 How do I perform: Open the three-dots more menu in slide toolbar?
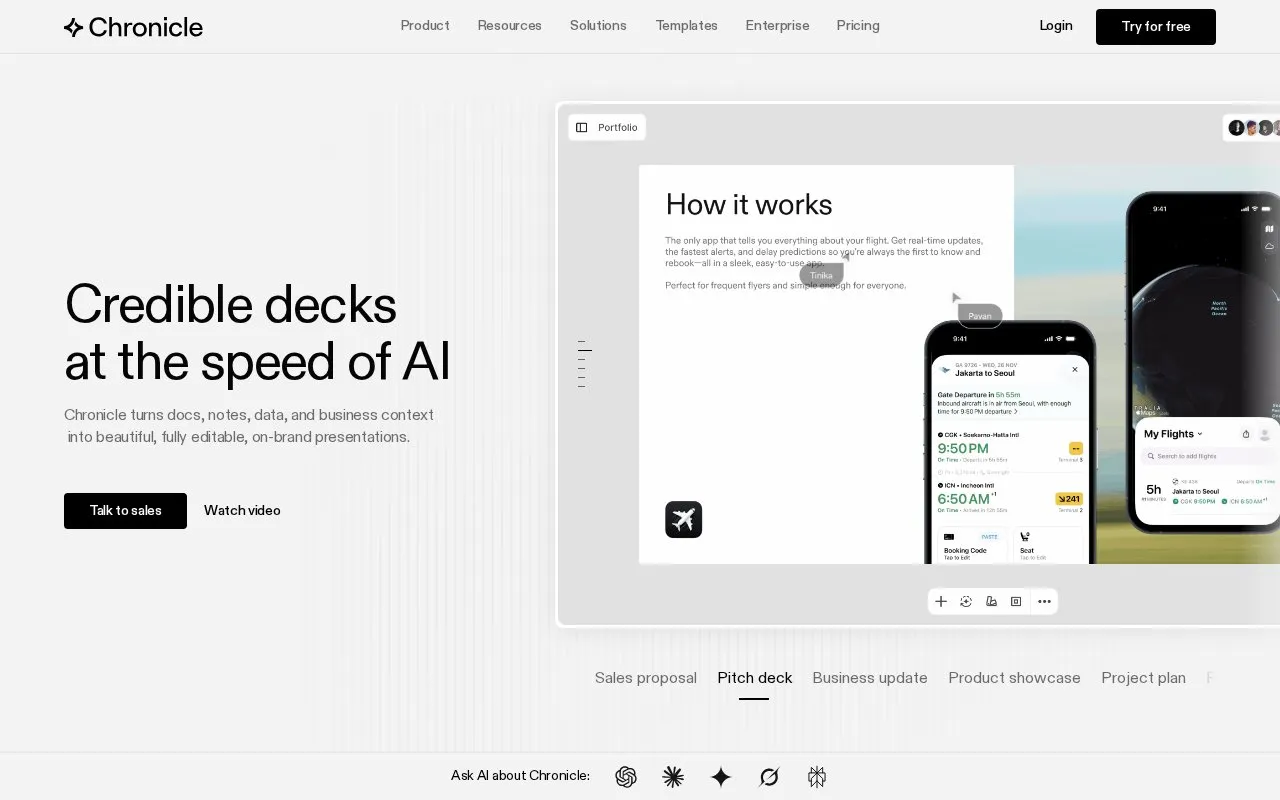point(1044,601)
